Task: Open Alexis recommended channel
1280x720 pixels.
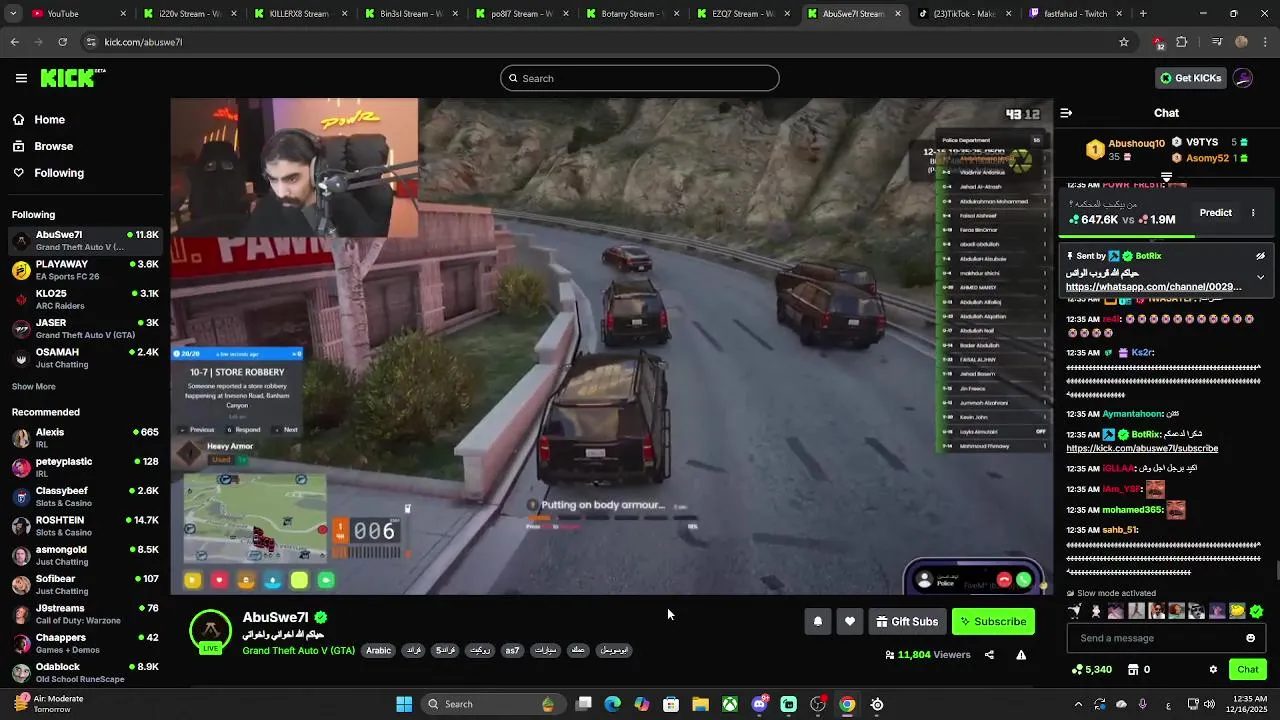Action: tap(84, 438)
